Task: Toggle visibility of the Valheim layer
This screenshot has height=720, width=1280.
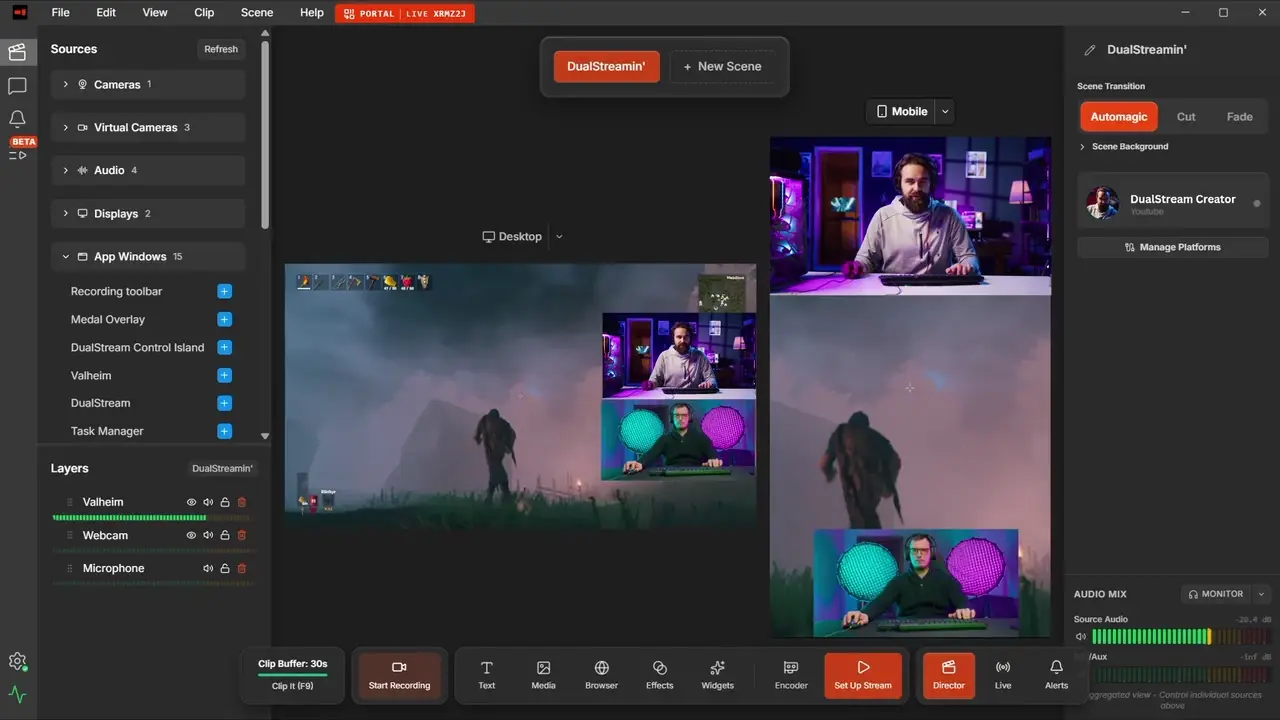Action: click(x=191, y=502)
